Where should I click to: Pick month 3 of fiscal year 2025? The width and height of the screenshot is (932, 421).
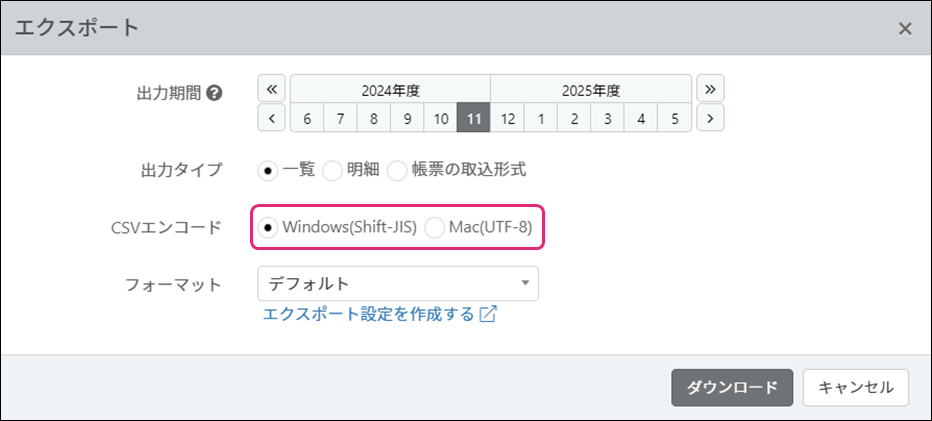pos(607,118)
